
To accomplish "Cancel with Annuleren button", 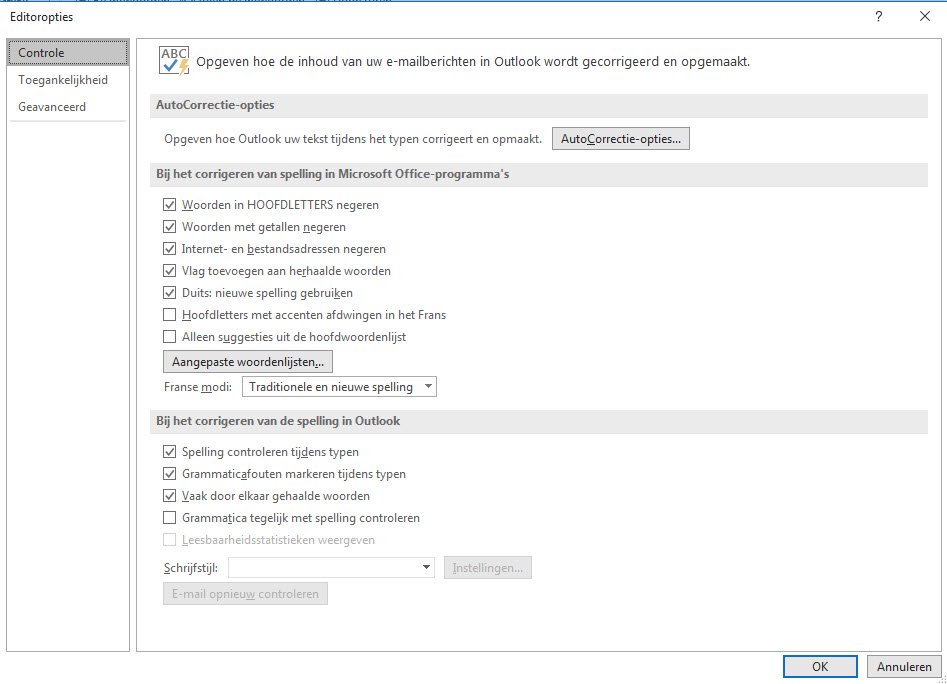I will click(x=904, y=666).
